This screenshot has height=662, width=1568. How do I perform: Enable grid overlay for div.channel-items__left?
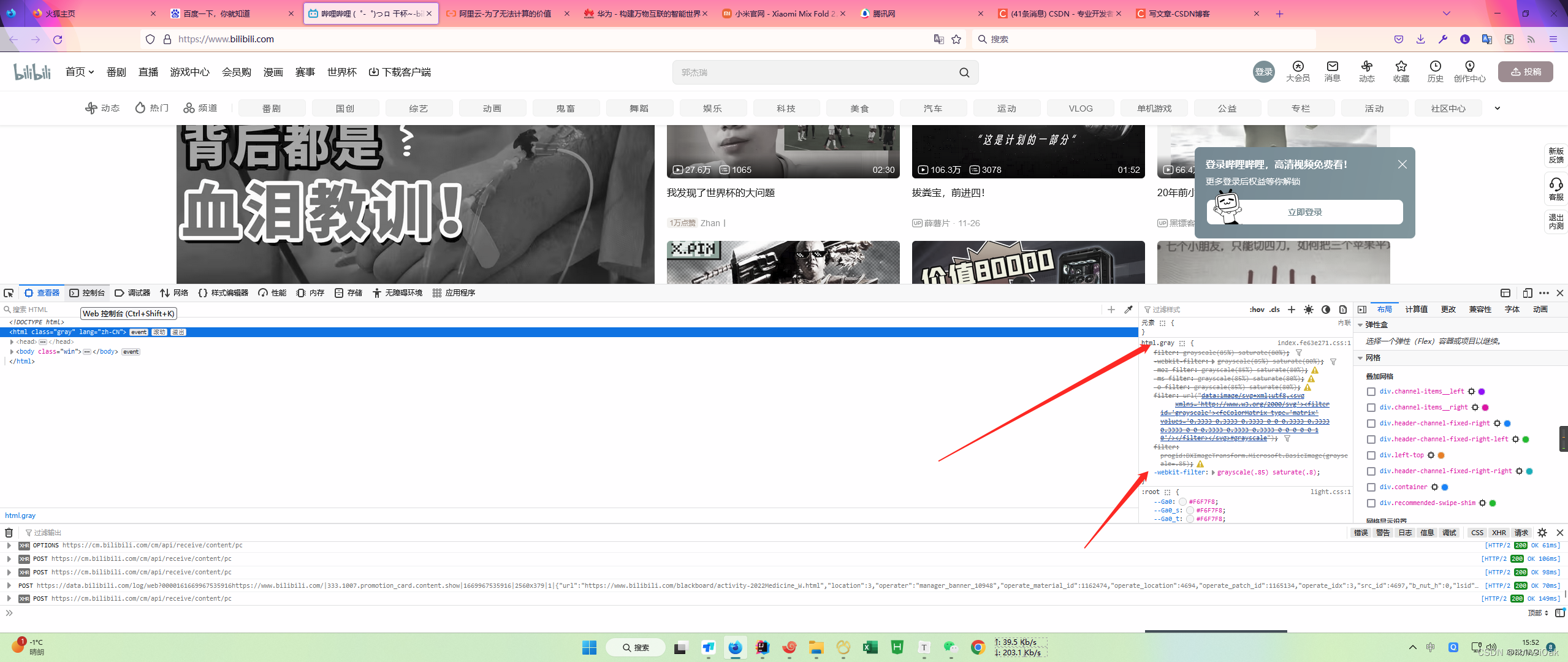1371,392
